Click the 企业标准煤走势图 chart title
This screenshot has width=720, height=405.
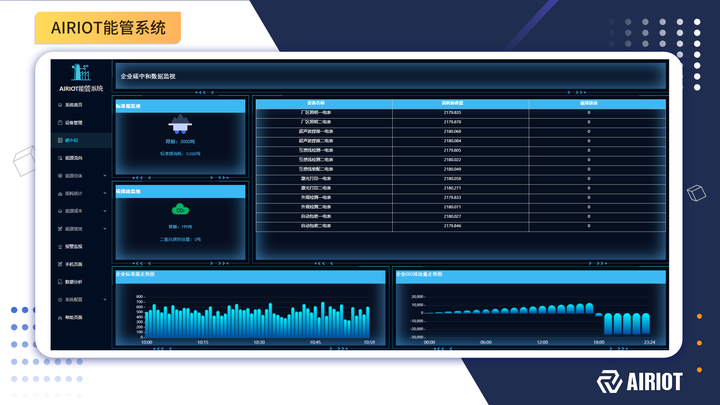[135, 274]
